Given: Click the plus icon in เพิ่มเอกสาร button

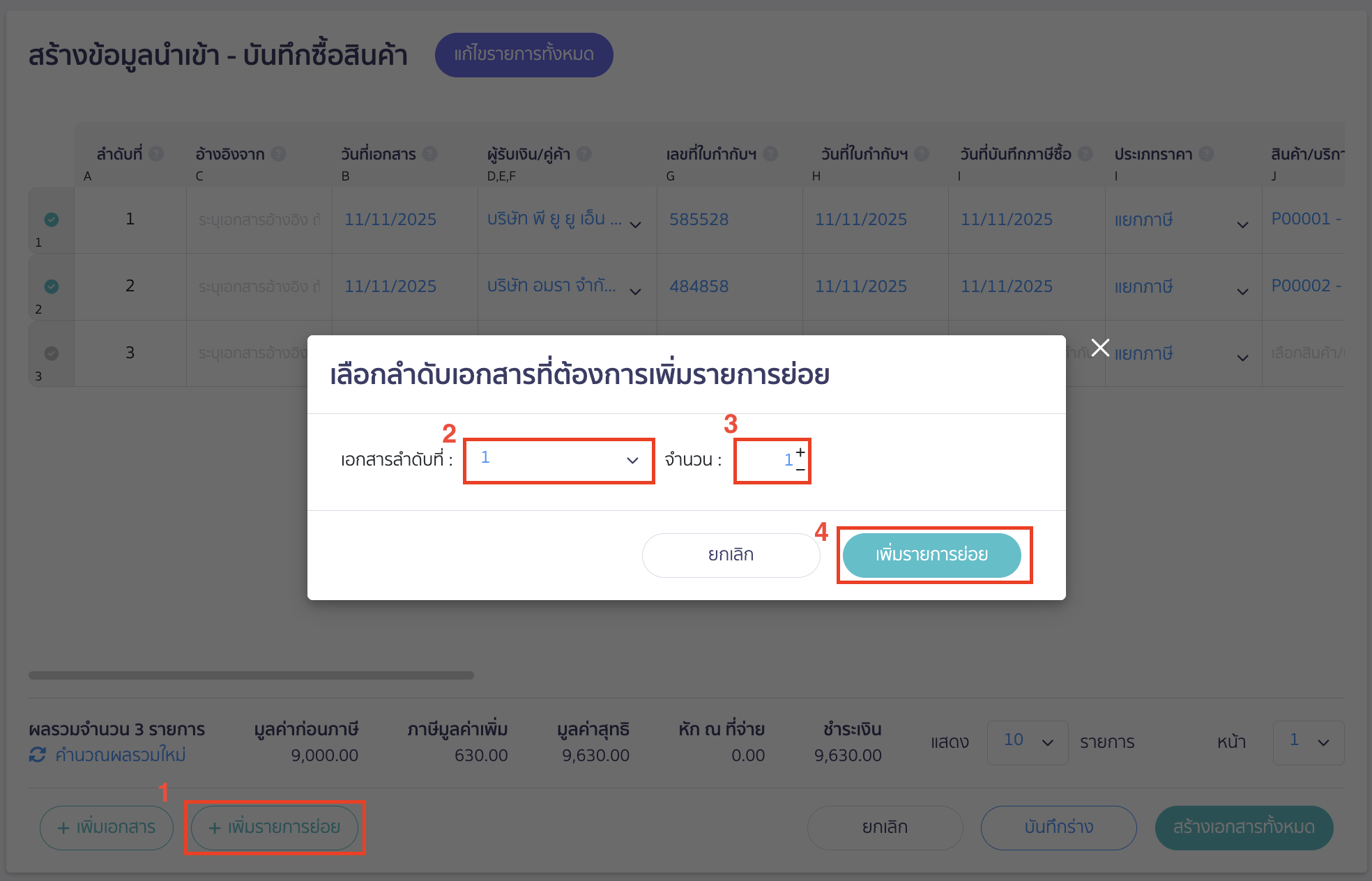Looking at the screenshot, I should tap(63, 827).
